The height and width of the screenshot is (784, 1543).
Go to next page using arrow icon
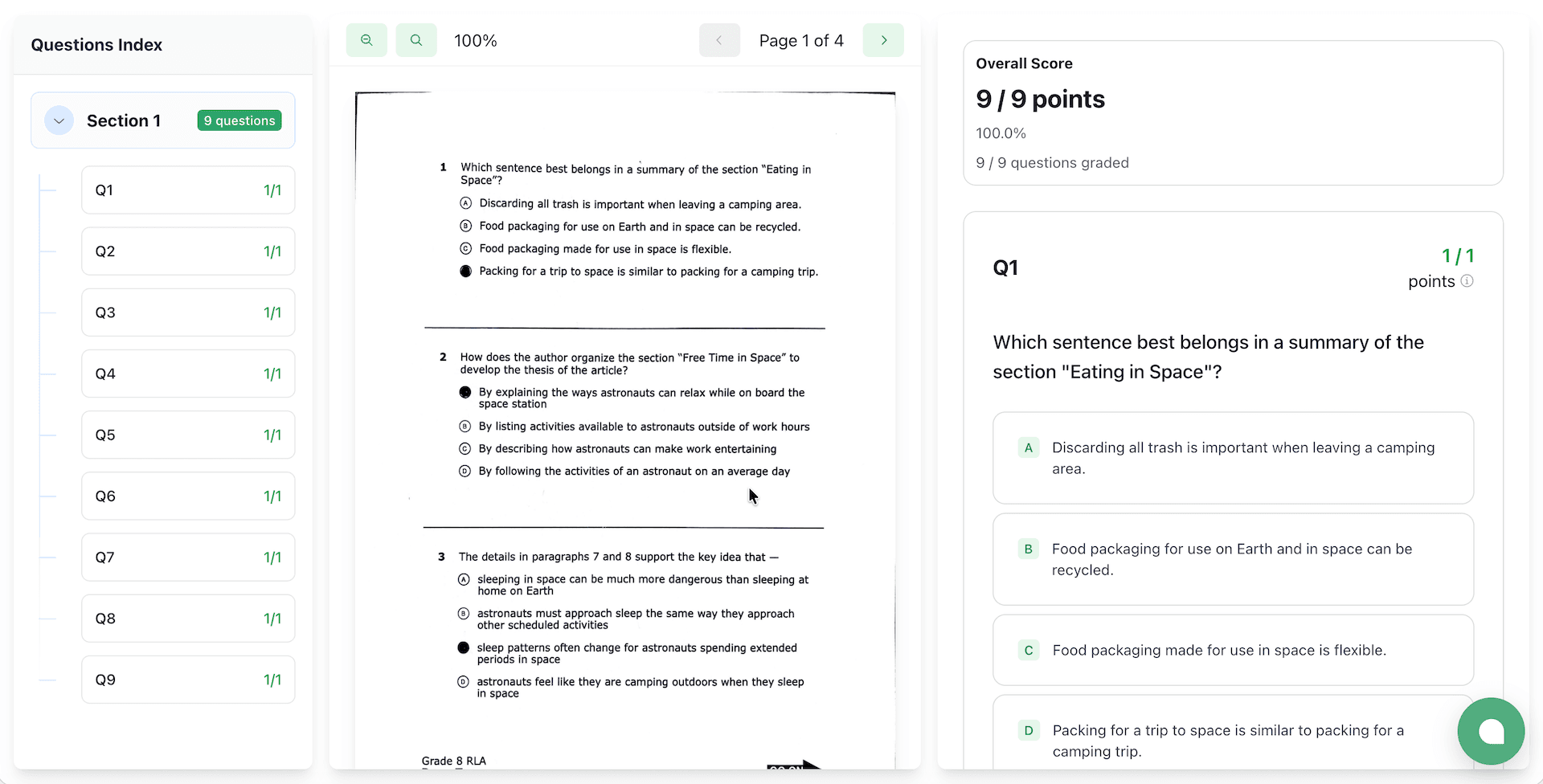point(883,40)
